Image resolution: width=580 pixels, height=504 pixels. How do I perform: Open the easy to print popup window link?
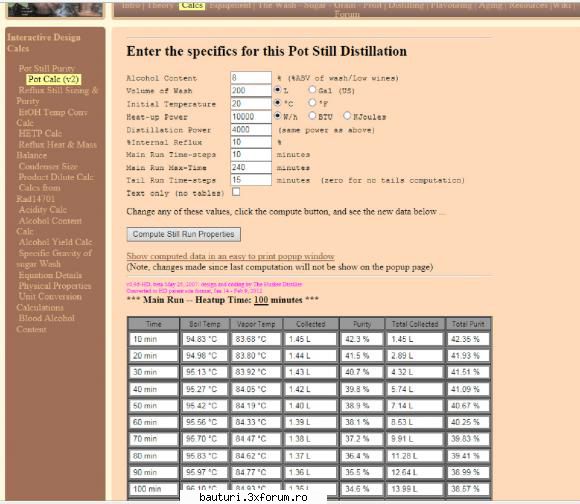click(230, 256)
